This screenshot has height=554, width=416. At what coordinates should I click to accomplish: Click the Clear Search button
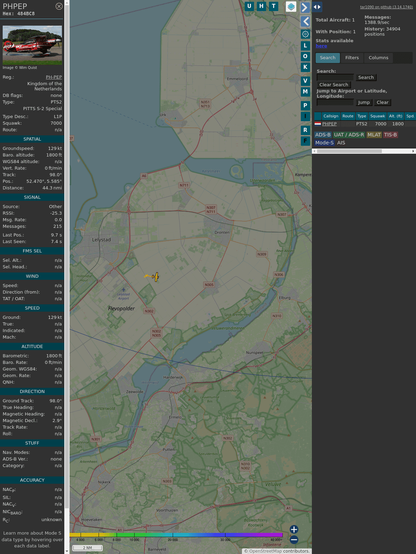pos(334,85)
